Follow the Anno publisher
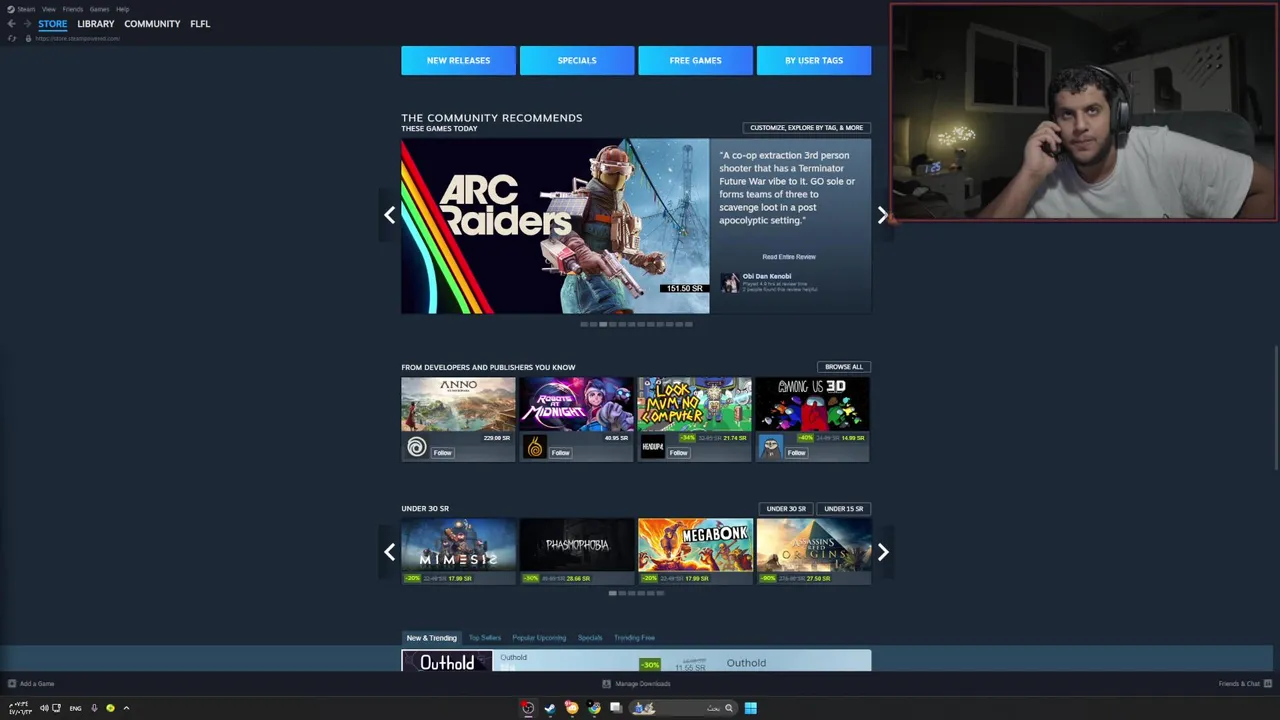The width and height of the screenshot is (1280, 720). click(443, 453)
